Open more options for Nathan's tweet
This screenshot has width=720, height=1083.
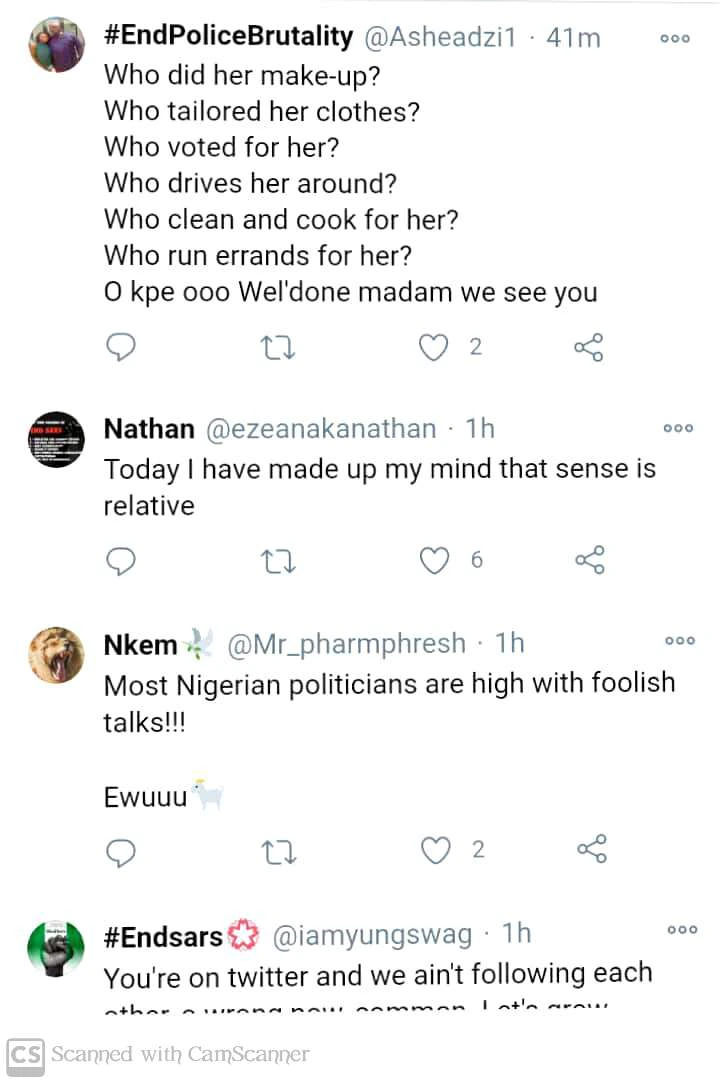coord(678,429)
